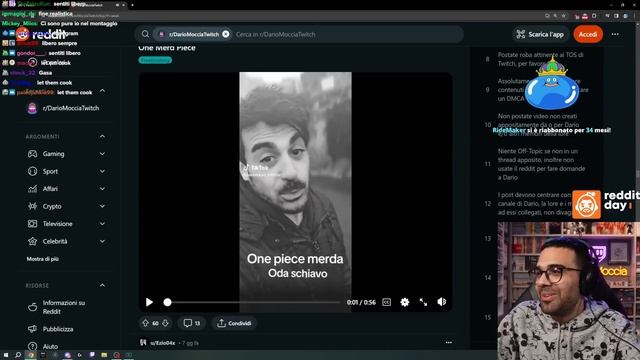Screen dimensions: 640x360
Task: Expand the Gaming topic
Action: click(x=102, y=154)
